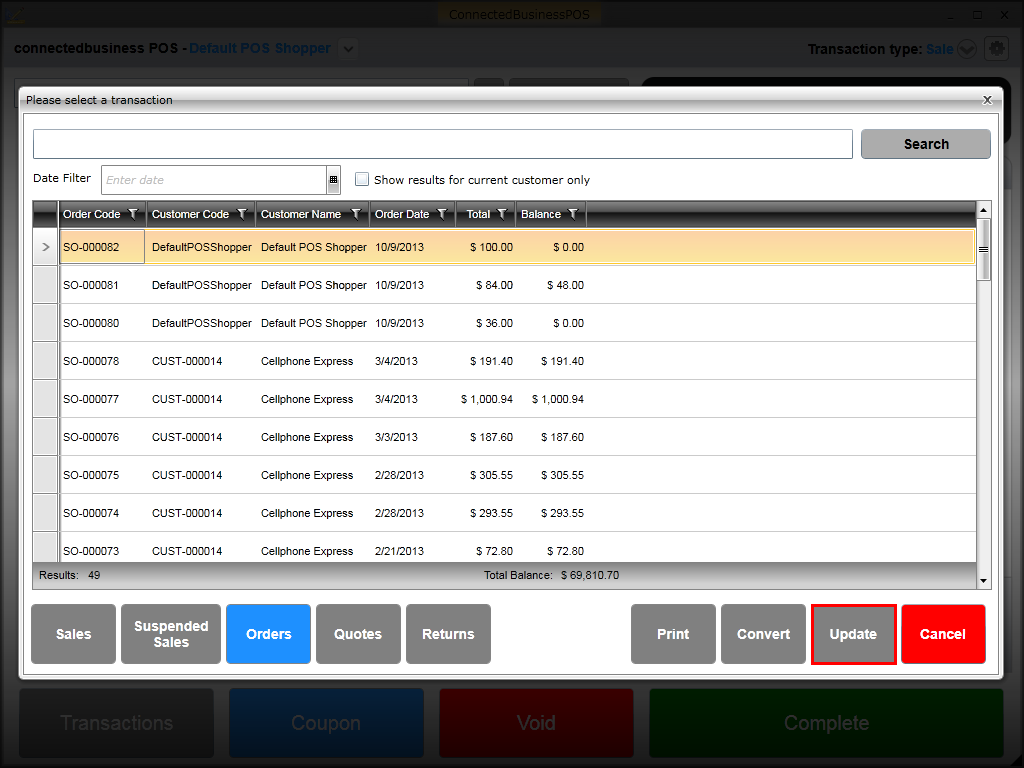Open the Balance column filter
The image size is (1024, 768).
click(573, 214)
